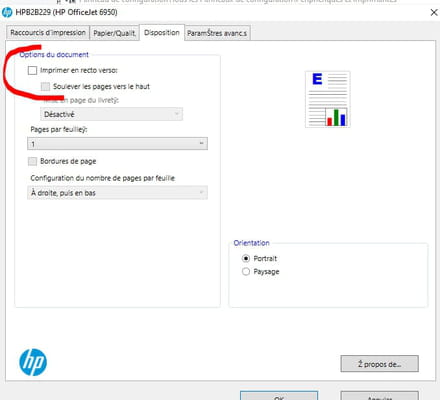Click the bar chart in the page preview
The height and width of the screenshot is (400, 440).
(x=336, y=117)
